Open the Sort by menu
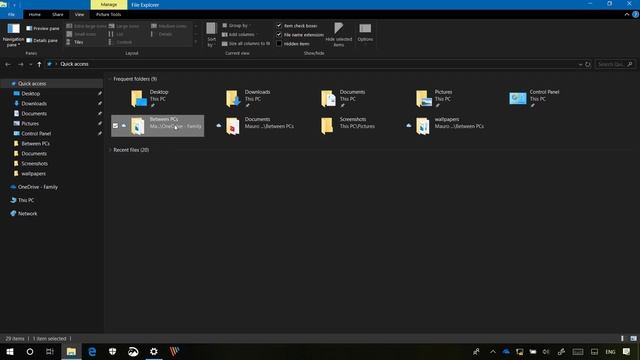This screenshot has height=360, width=640. (x=211, y=35)
